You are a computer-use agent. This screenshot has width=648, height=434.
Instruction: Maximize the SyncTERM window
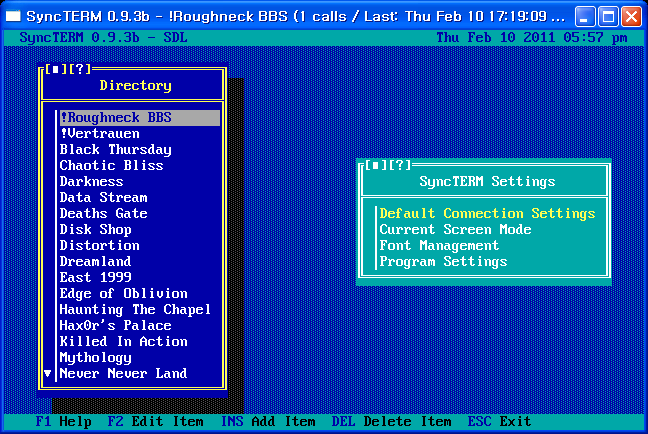point(608,17)
